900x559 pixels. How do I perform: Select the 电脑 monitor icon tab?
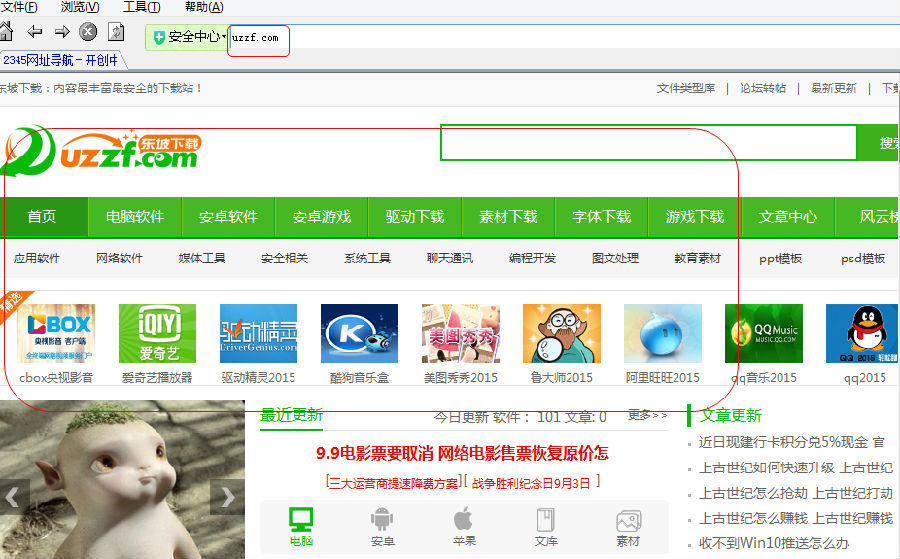301,526
